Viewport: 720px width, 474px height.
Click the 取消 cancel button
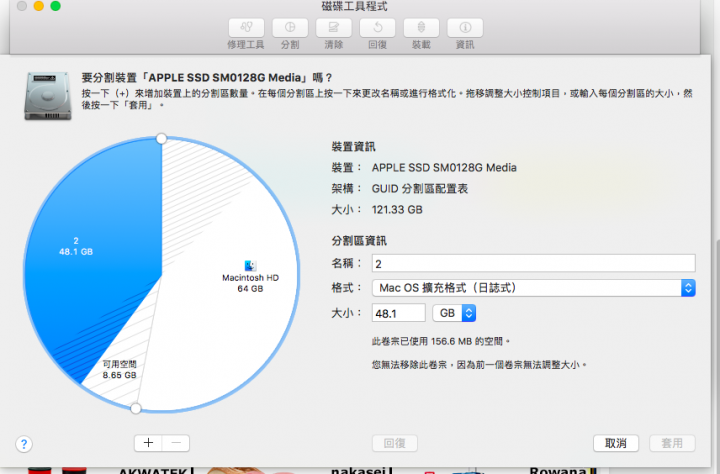tap(616, 443)
